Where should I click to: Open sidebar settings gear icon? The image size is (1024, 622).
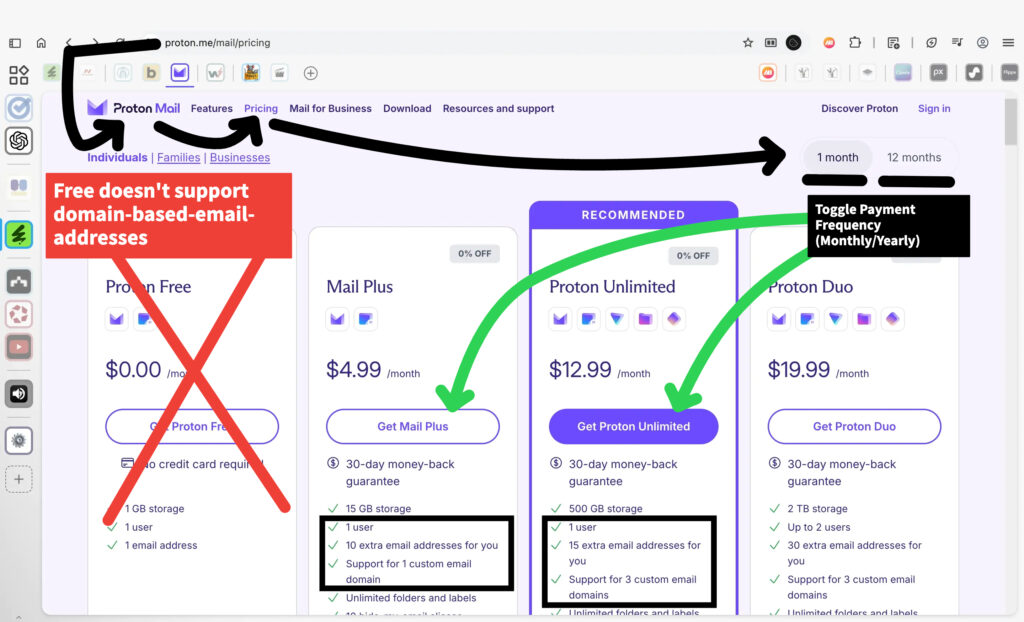coord(18,441)
